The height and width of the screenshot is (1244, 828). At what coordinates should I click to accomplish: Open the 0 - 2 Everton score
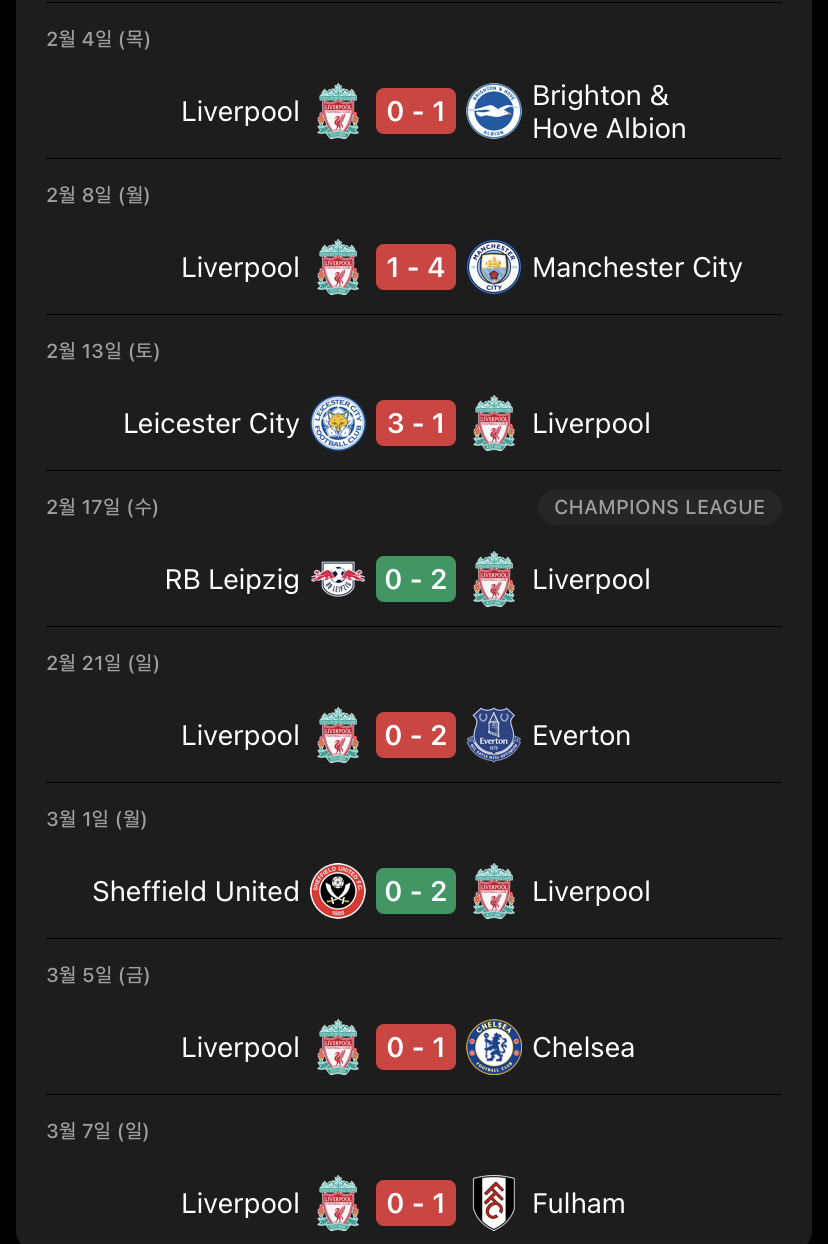point(416,735)
